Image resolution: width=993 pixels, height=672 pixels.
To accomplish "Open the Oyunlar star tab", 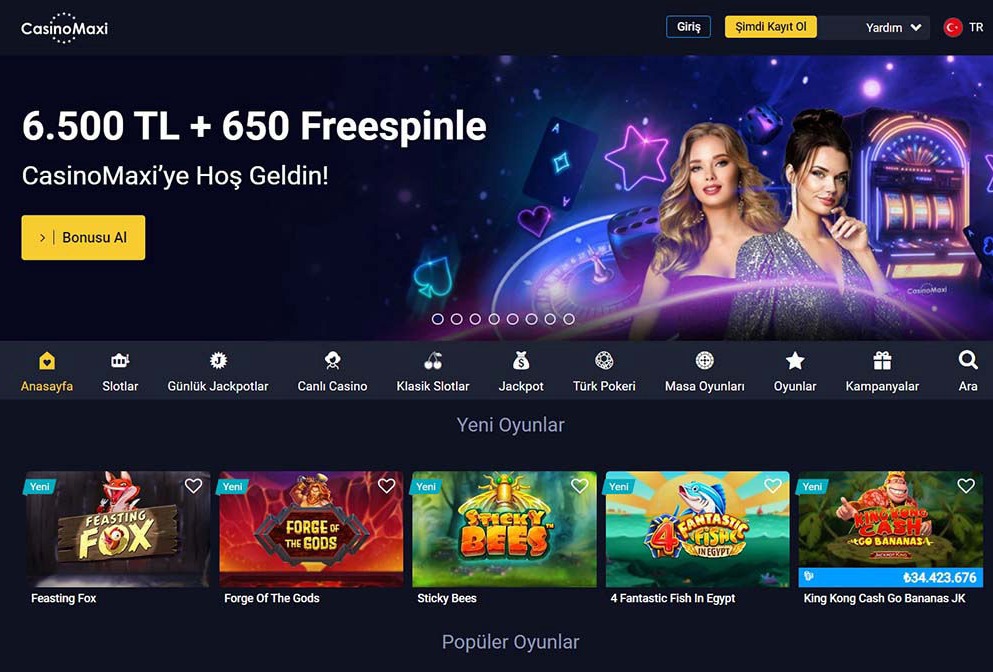I will pos(795,372).
